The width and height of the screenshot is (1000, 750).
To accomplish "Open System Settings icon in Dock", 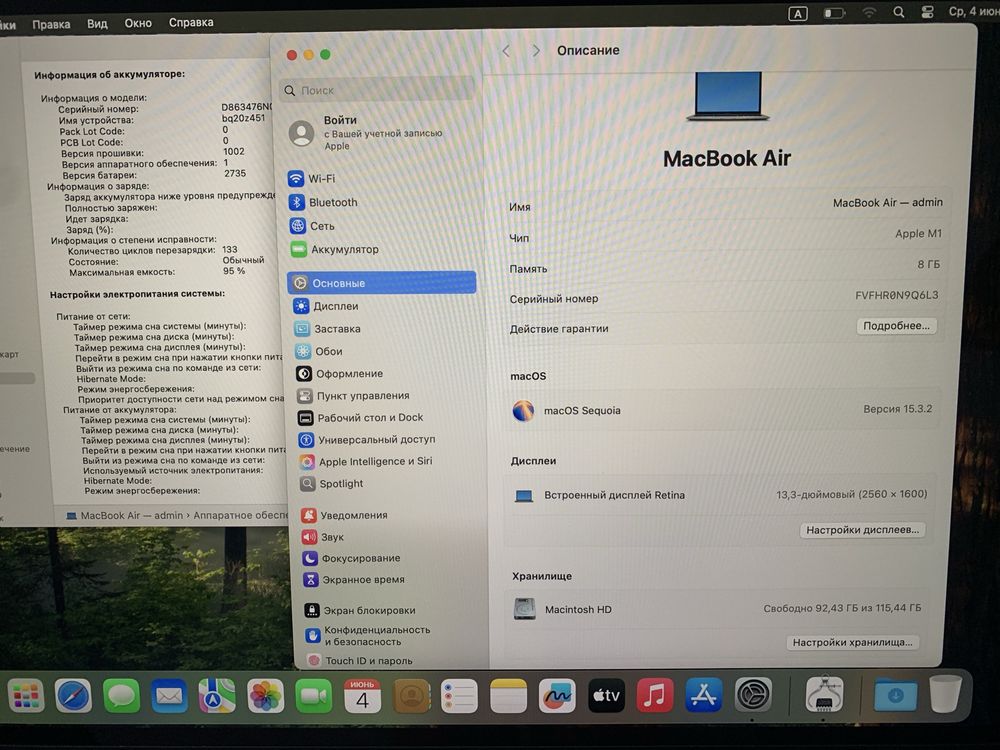I will [x=753, y=694].
